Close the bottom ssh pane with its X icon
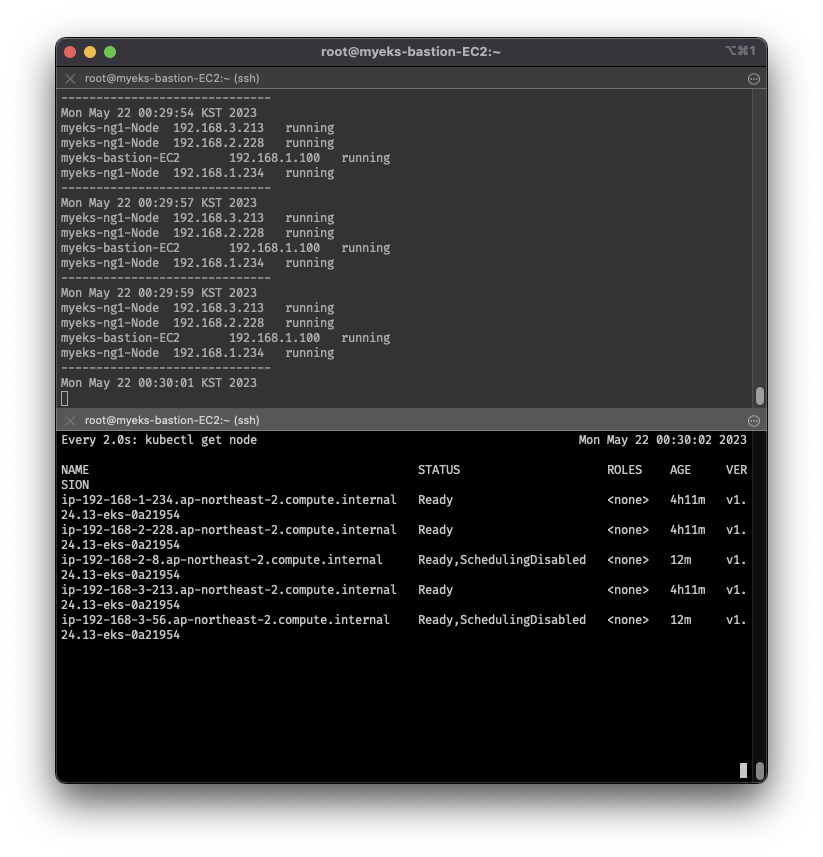Screen dimensions: 823x857 (70, 420)
